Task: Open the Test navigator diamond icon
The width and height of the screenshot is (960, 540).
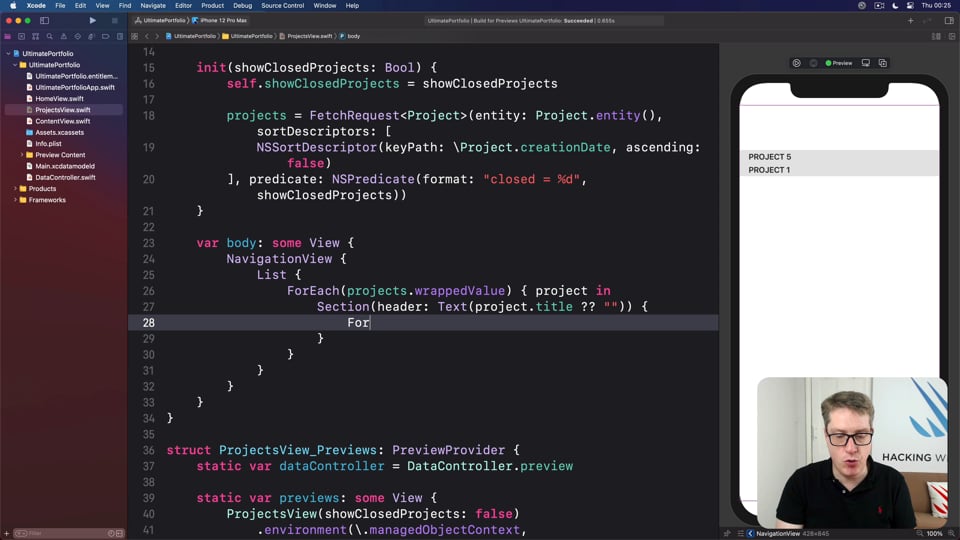Action: 78,36
